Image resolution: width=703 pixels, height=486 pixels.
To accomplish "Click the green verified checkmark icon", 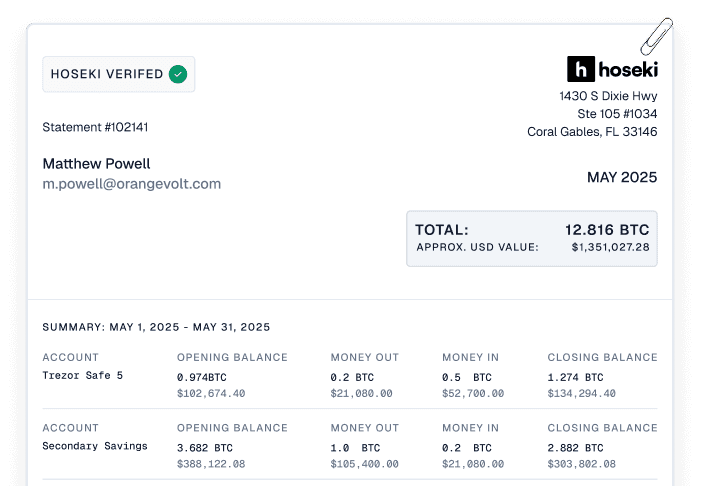I will (178, 74).
